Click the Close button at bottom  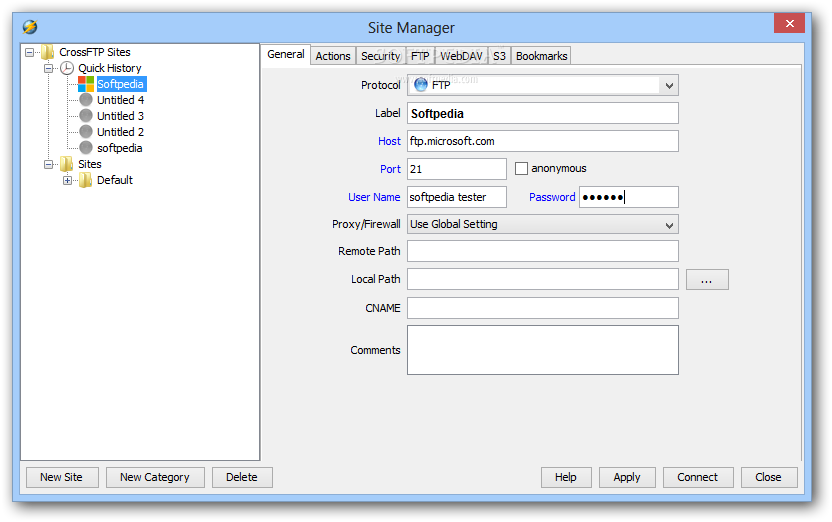click(769, 477)
